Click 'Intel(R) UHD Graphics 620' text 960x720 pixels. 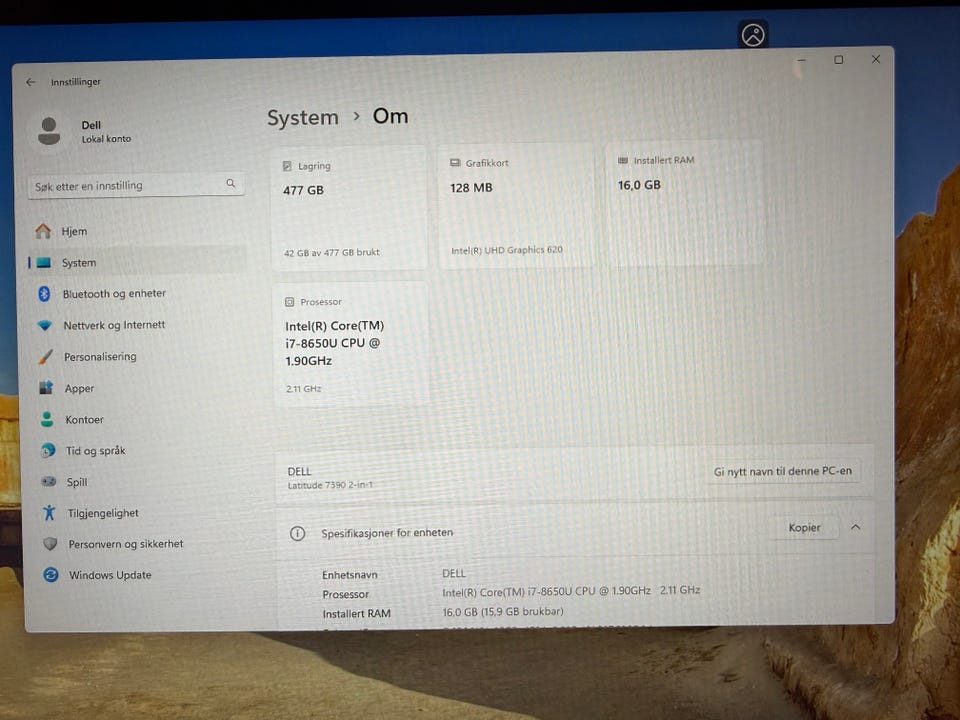click(506, 250)
